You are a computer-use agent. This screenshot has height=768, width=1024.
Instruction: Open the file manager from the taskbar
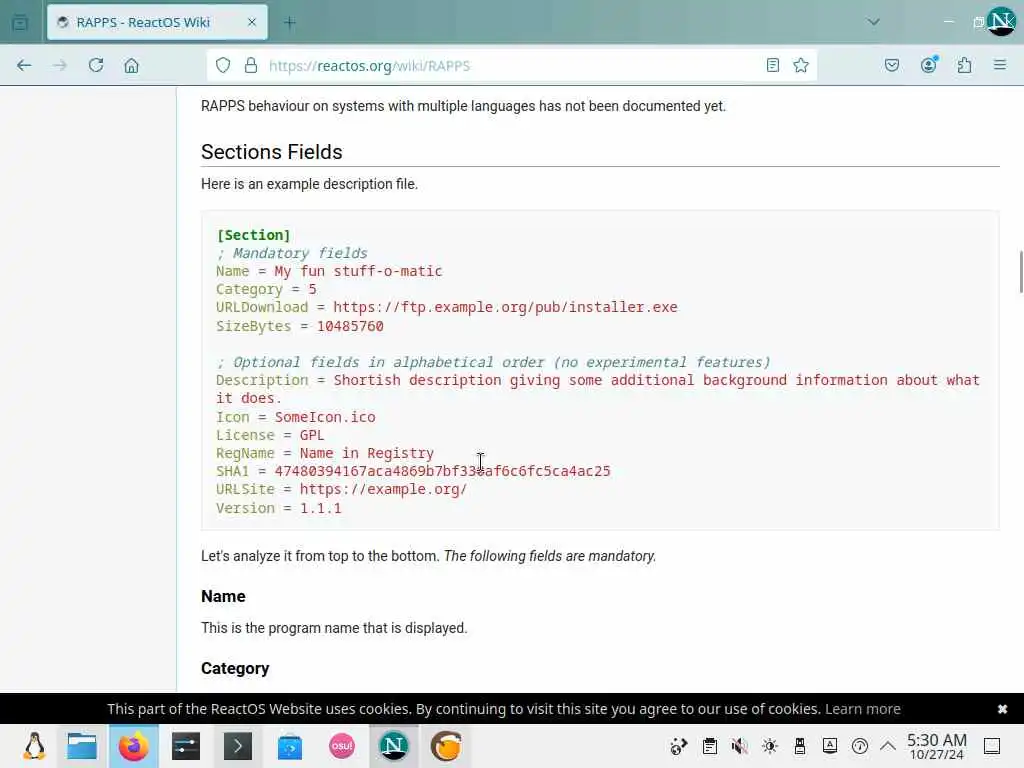pos(82,746)
